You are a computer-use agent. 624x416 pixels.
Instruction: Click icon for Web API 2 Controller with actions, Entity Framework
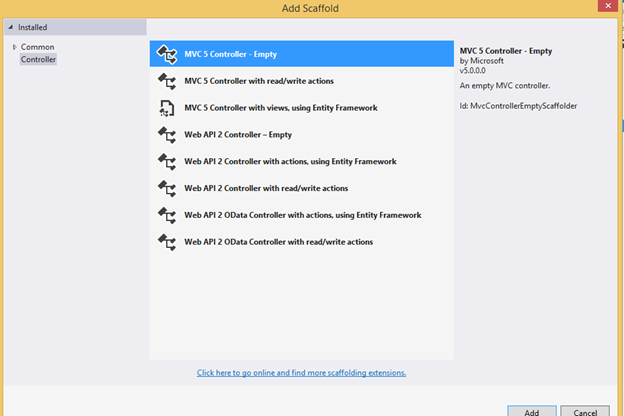click(167, 162)
